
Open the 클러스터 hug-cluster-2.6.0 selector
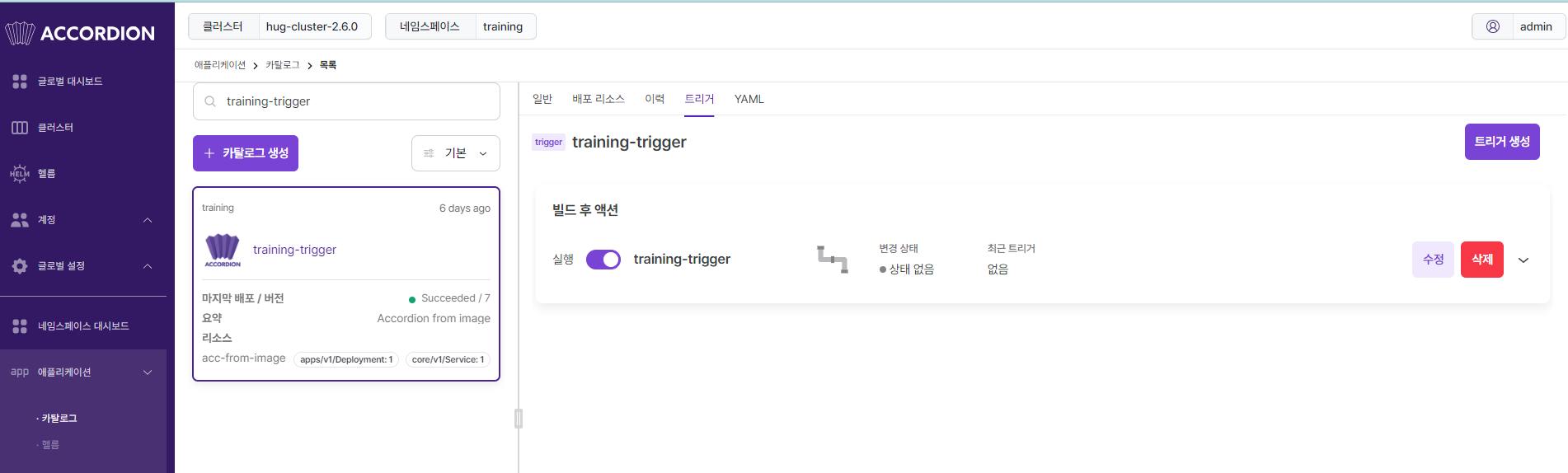(279, 26)
